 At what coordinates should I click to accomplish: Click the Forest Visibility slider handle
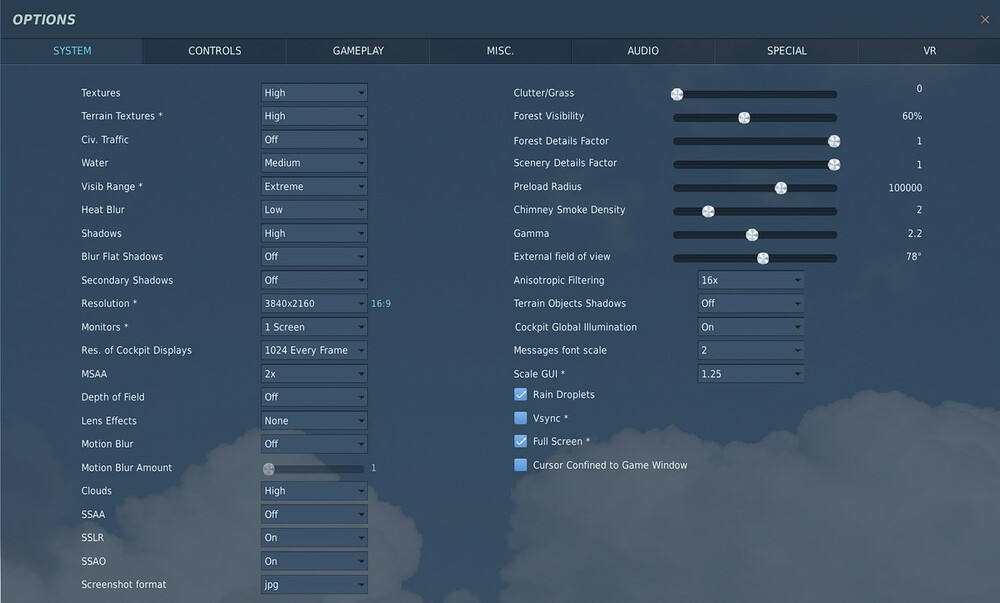click(744, 117)
